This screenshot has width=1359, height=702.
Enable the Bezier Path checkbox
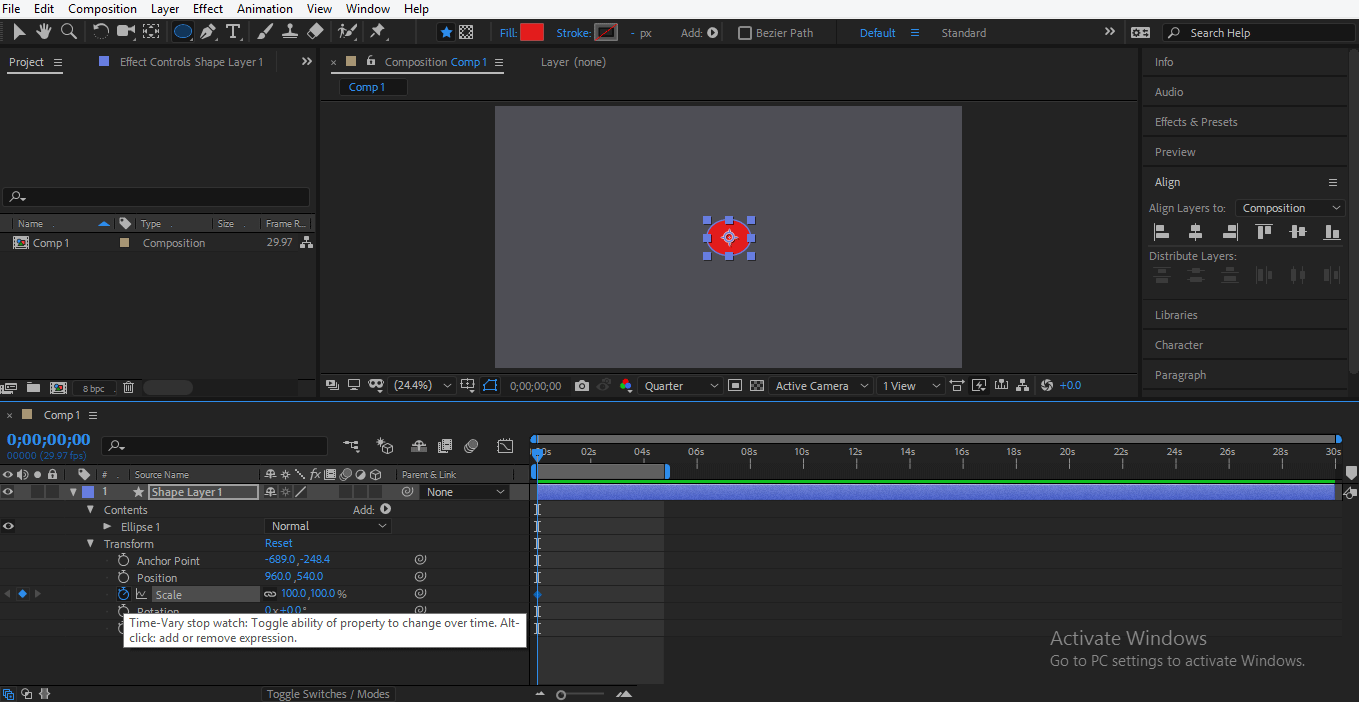click(x=744, y=33)
